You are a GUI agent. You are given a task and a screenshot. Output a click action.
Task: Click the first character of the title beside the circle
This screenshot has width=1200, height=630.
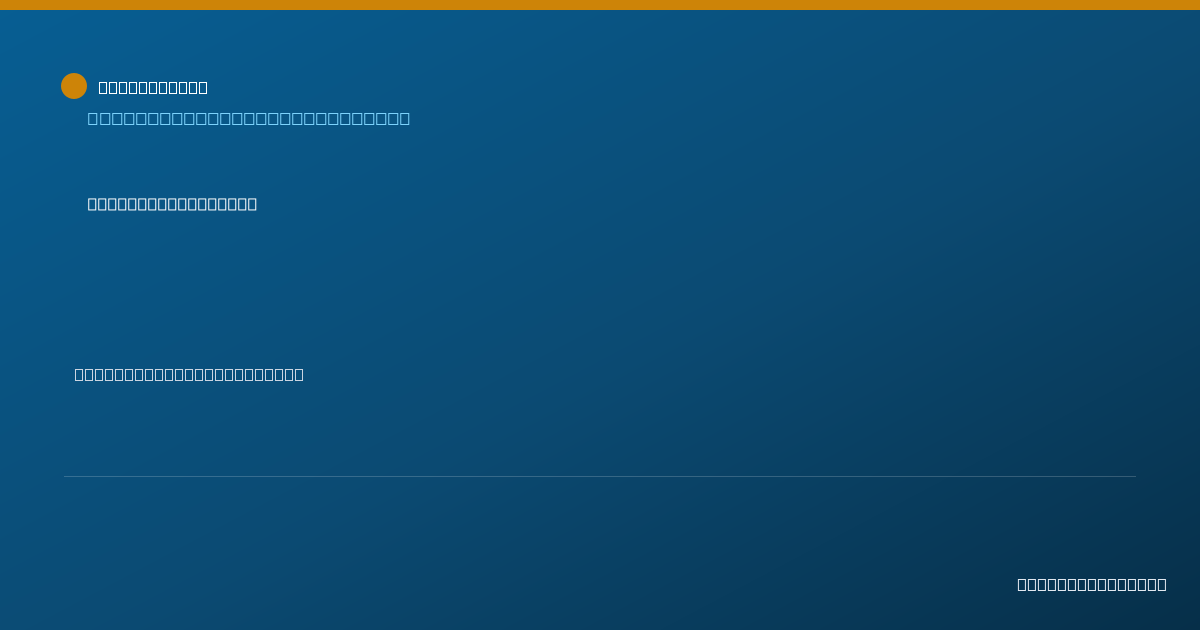[103, 87]
